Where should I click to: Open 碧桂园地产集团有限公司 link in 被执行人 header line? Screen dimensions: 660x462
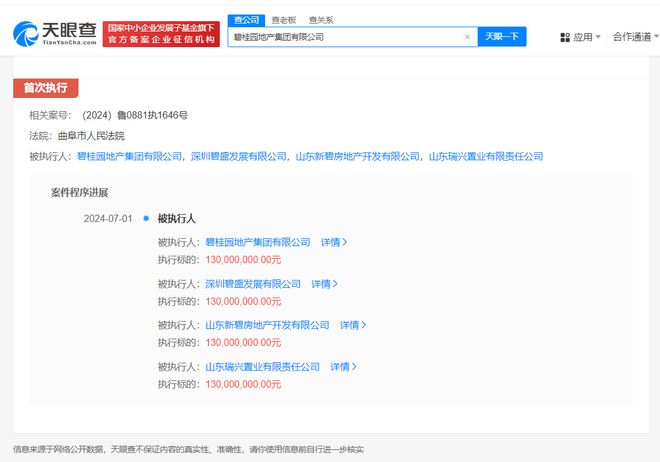(129, 157)
